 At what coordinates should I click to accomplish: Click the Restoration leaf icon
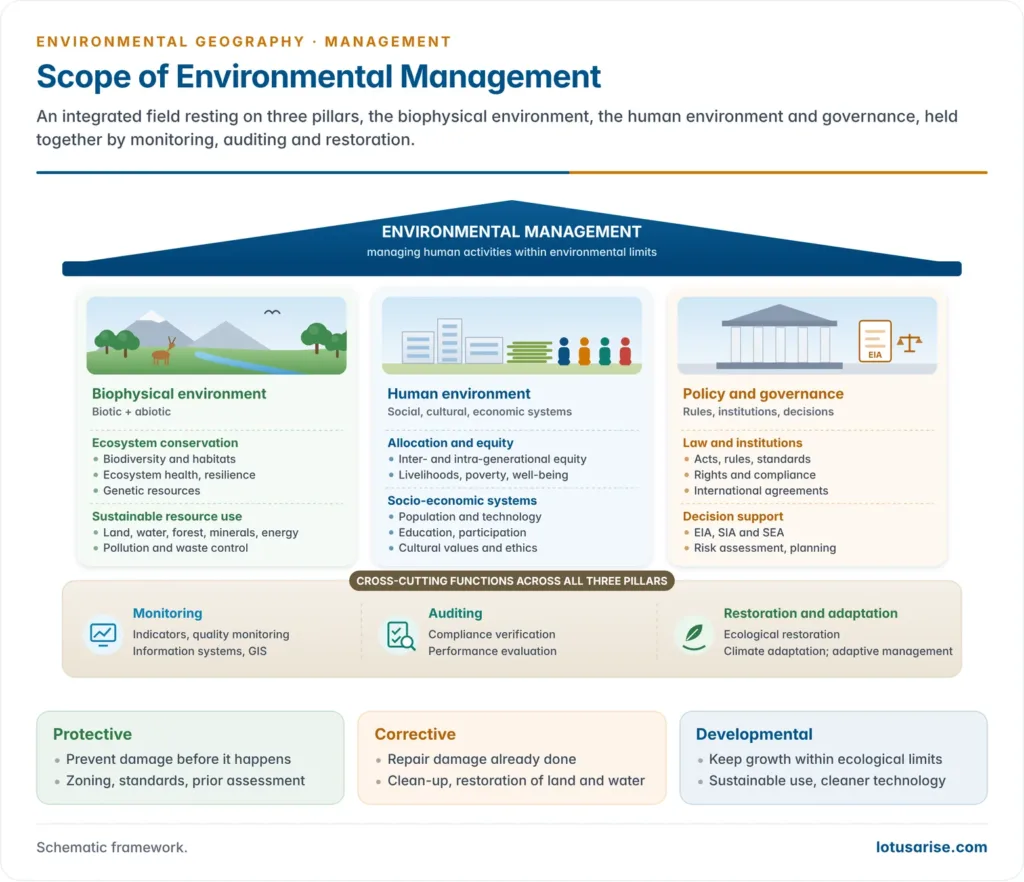694,637
